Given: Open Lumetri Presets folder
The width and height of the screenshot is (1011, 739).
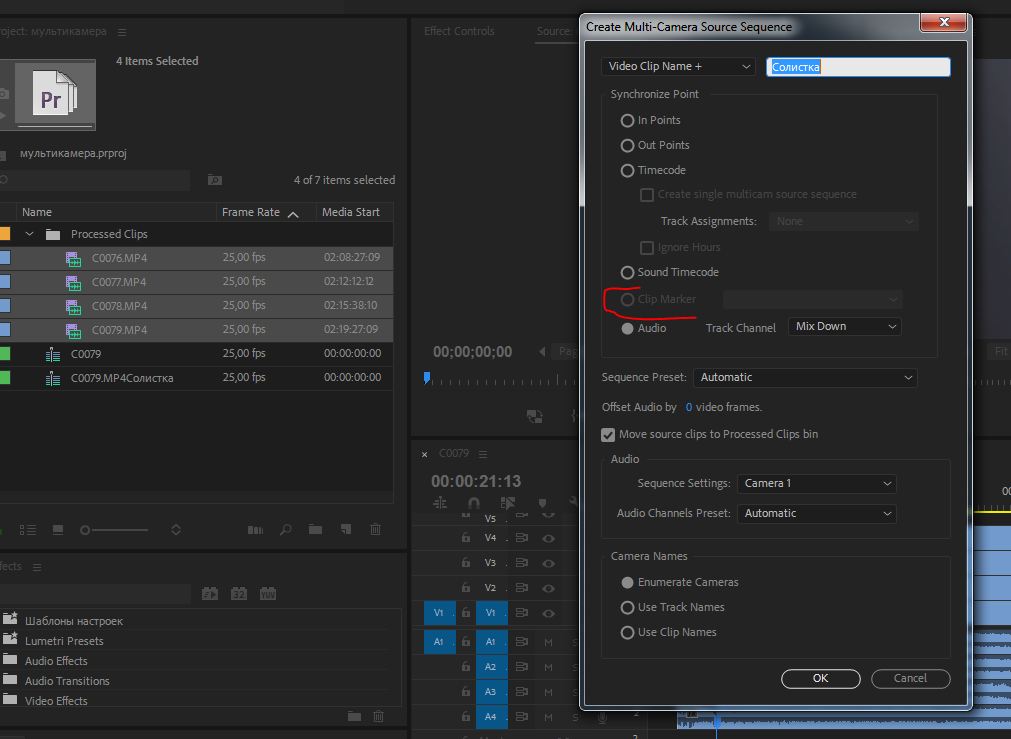Looking at the screenshot, I should (64, 641).
